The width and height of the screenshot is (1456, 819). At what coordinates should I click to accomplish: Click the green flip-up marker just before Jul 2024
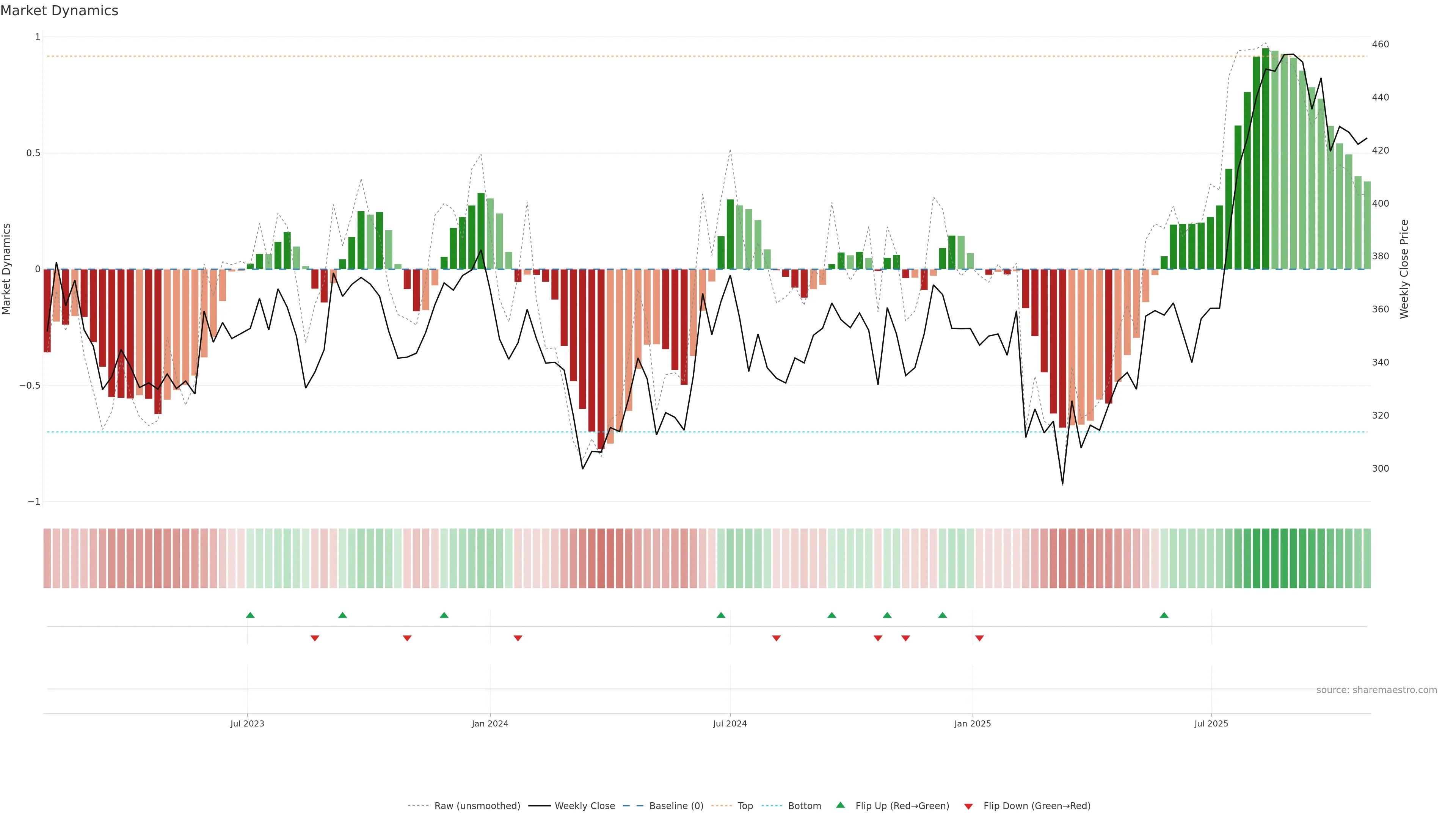click(721, 615)
